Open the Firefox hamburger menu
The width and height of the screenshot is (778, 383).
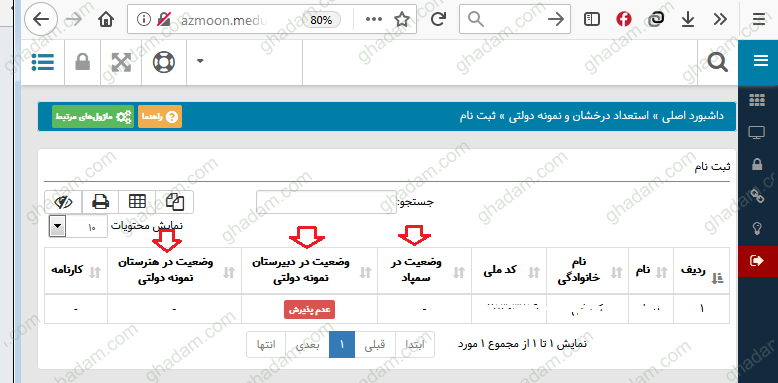[759, 19]
